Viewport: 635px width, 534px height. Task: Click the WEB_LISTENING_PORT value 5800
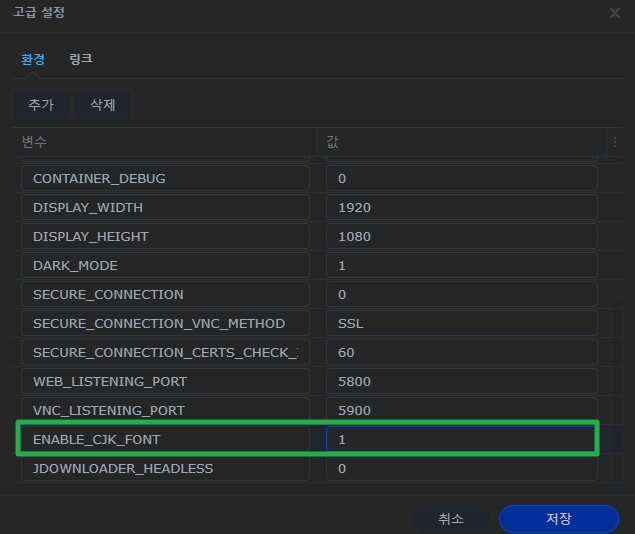pyautogui.click(x=461, y=381)
